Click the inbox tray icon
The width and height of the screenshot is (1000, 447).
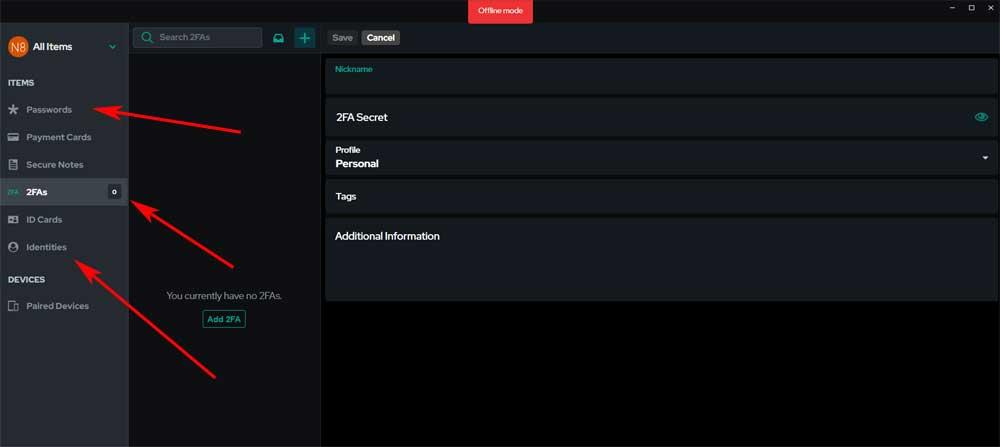[278, 38]
